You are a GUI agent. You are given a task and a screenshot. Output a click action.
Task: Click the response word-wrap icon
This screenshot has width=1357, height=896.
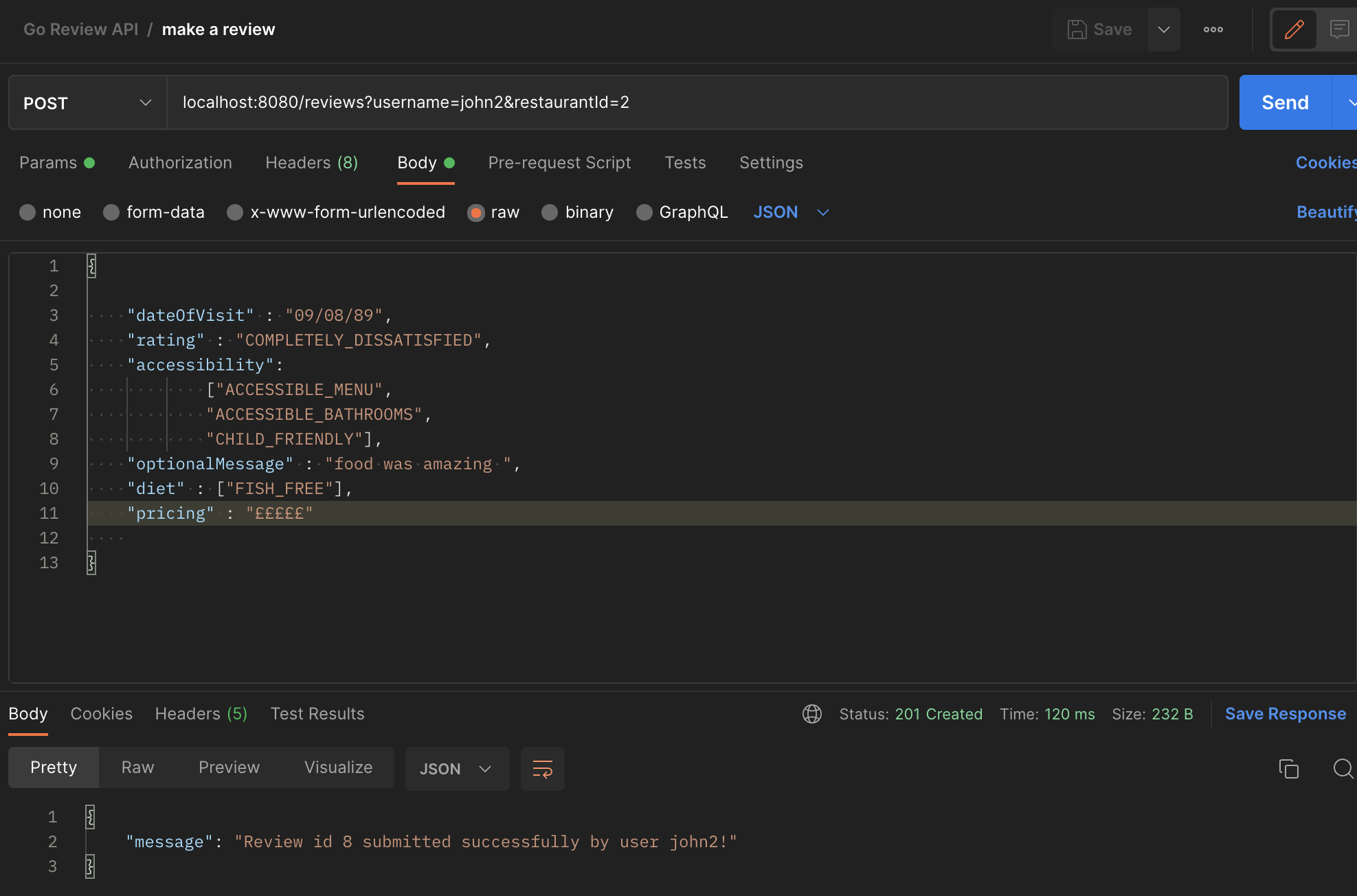click(542, 769)
